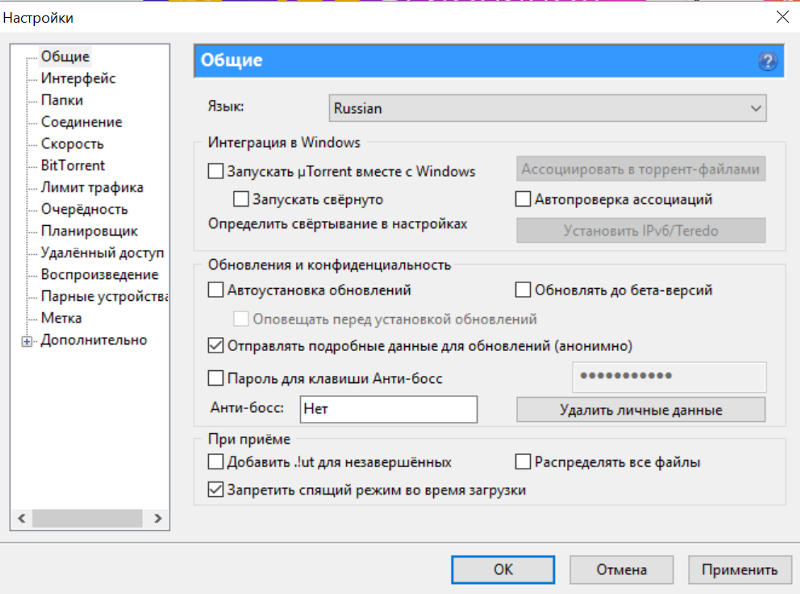800x594 pixels.
Task: Enable Обновлять до бета-версий
Action: (x=523, y=289)
